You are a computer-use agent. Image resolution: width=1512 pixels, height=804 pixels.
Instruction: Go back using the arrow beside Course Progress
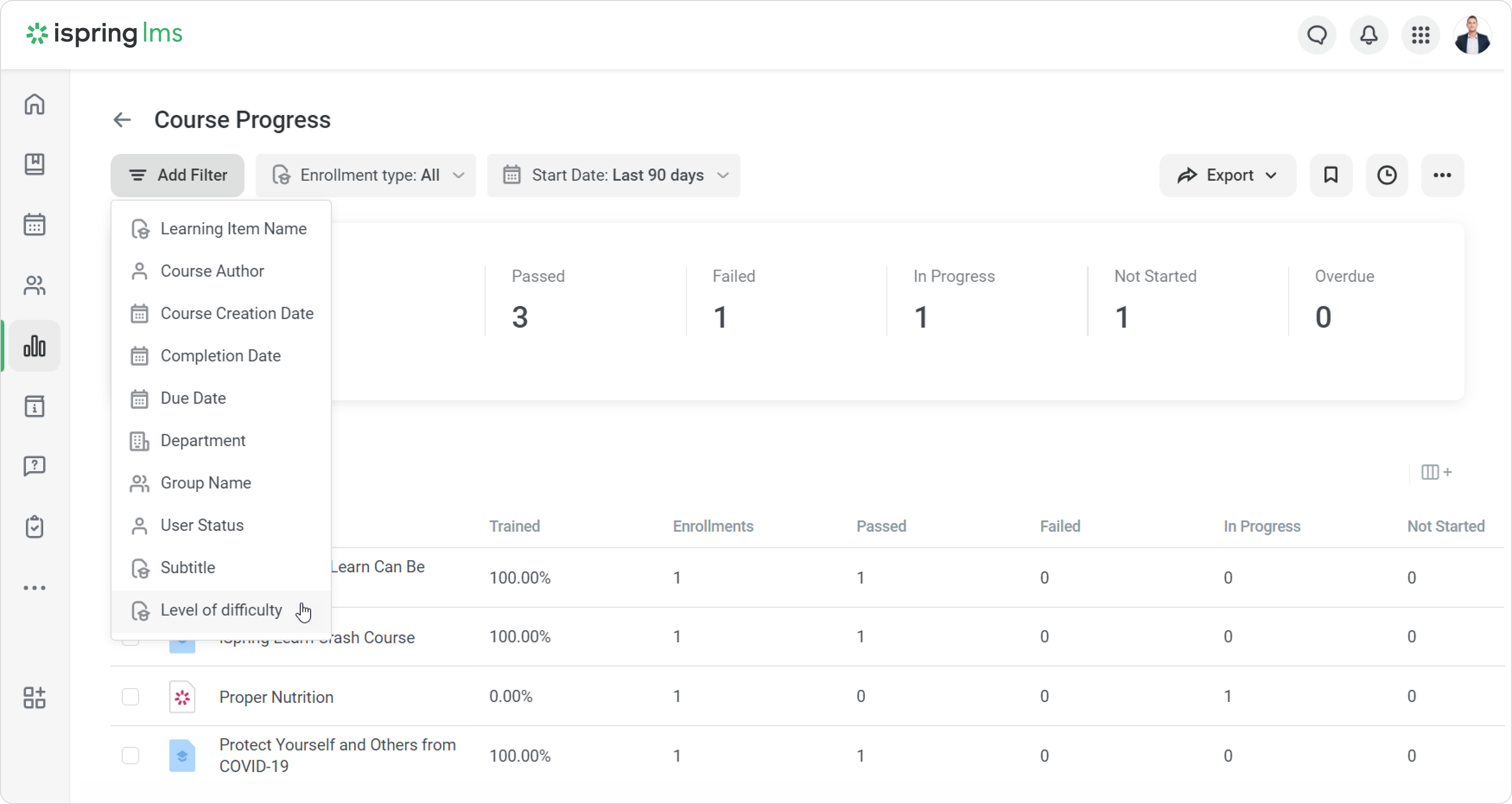point(122,120)
